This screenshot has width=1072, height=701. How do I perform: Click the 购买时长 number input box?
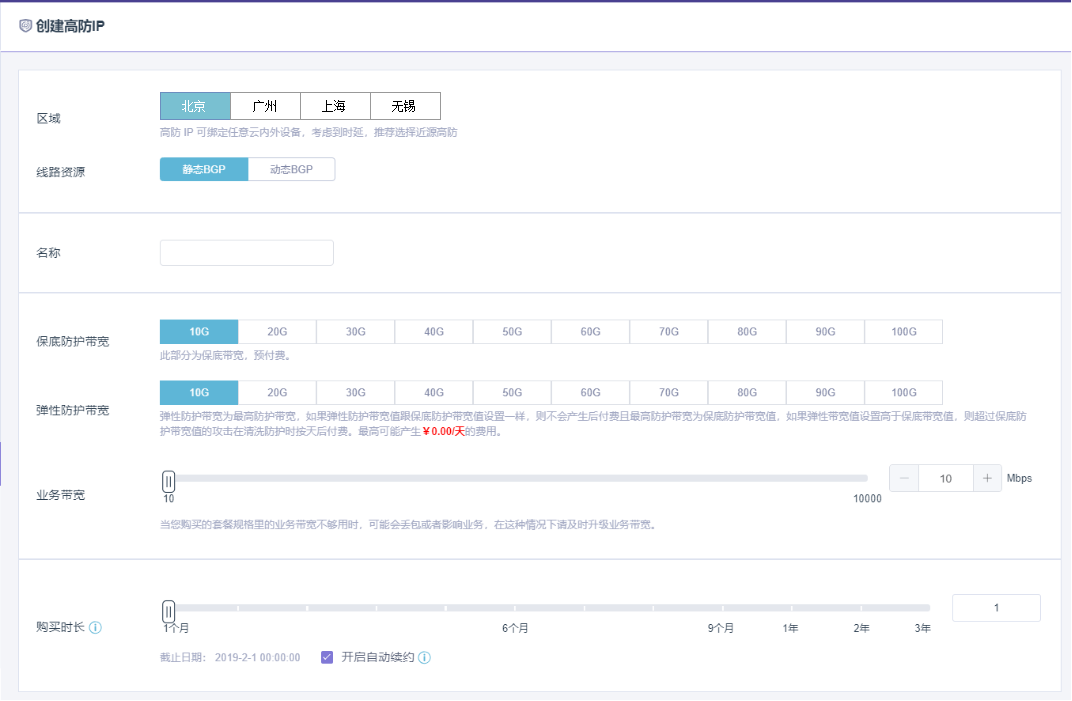[x=996, y=608]
